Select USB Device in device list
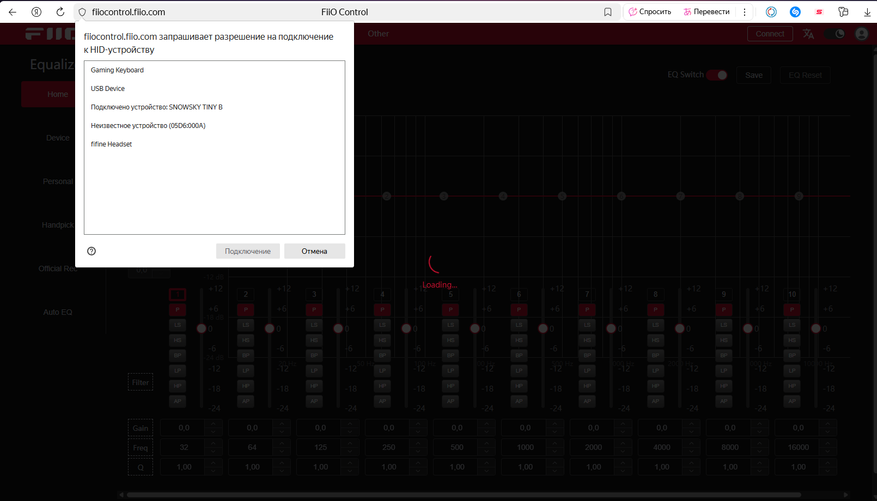 (214, 88)
